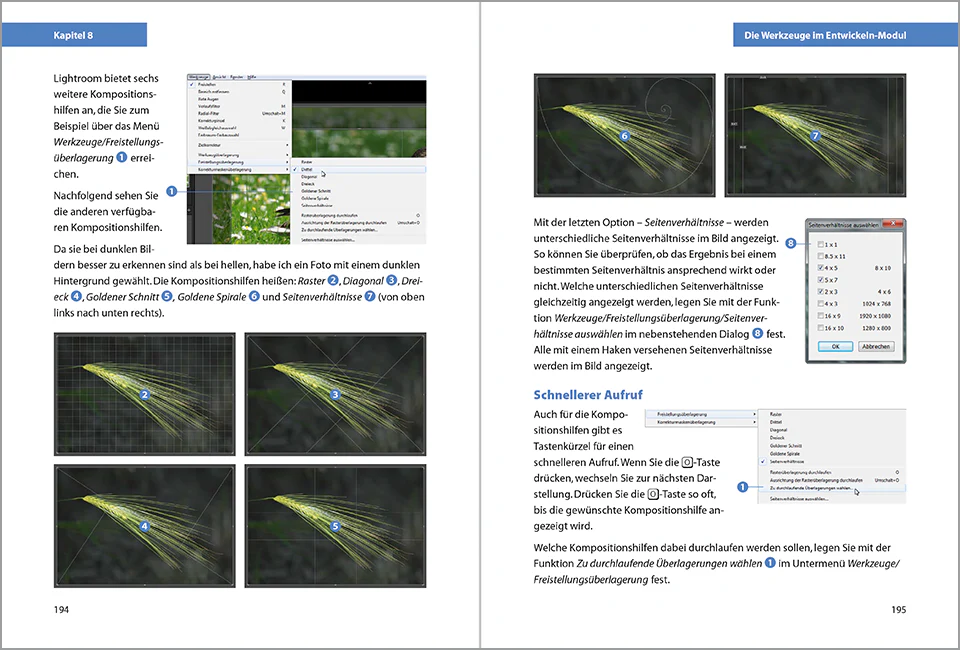Uncheck the 2 x 3 aspect ratio
This screenshot has width=960, height=650.
(x=821, y=292)
